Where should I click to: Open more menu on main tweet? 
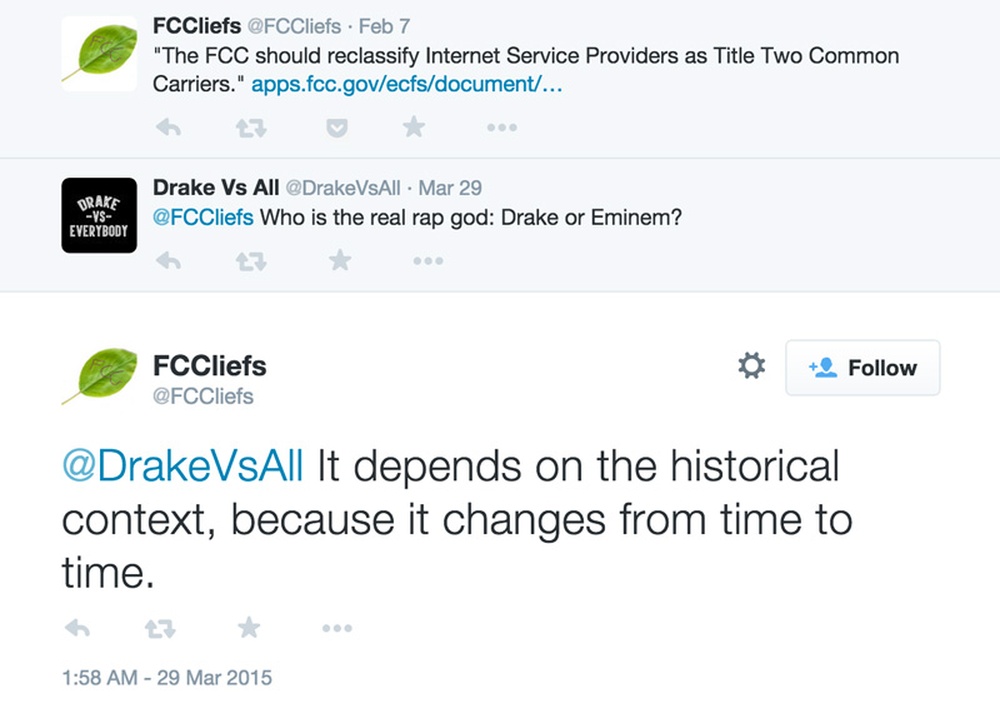[337, 628]
